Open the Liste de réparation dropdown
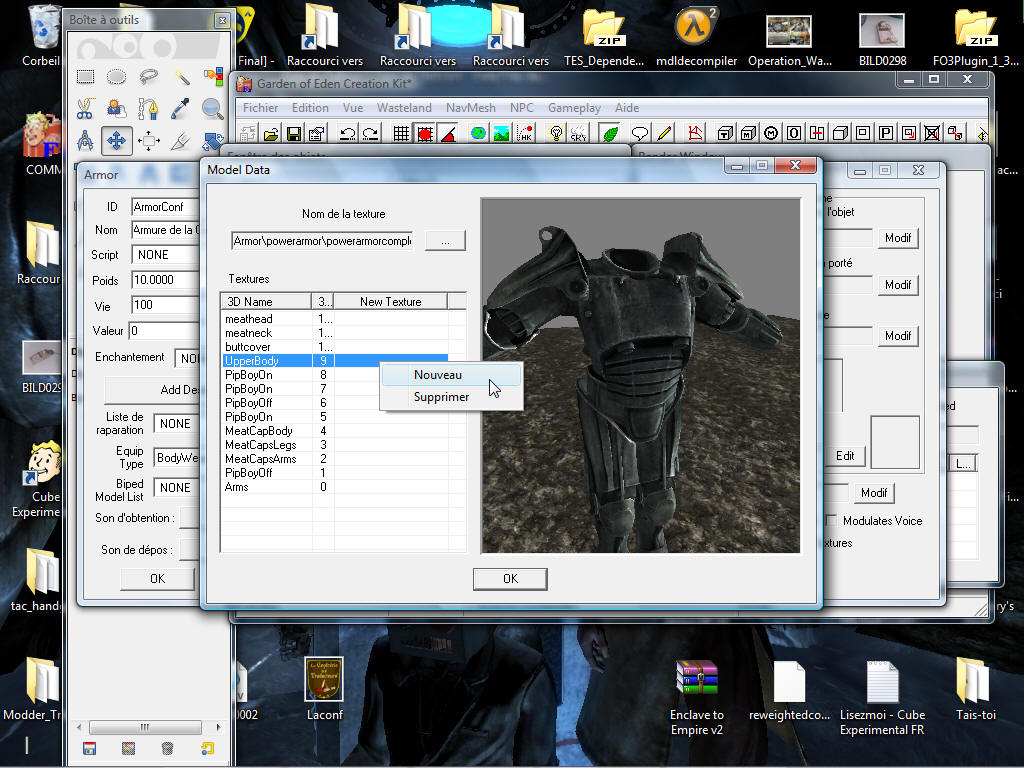This screenshot has width=1024, height=768. 176,424
